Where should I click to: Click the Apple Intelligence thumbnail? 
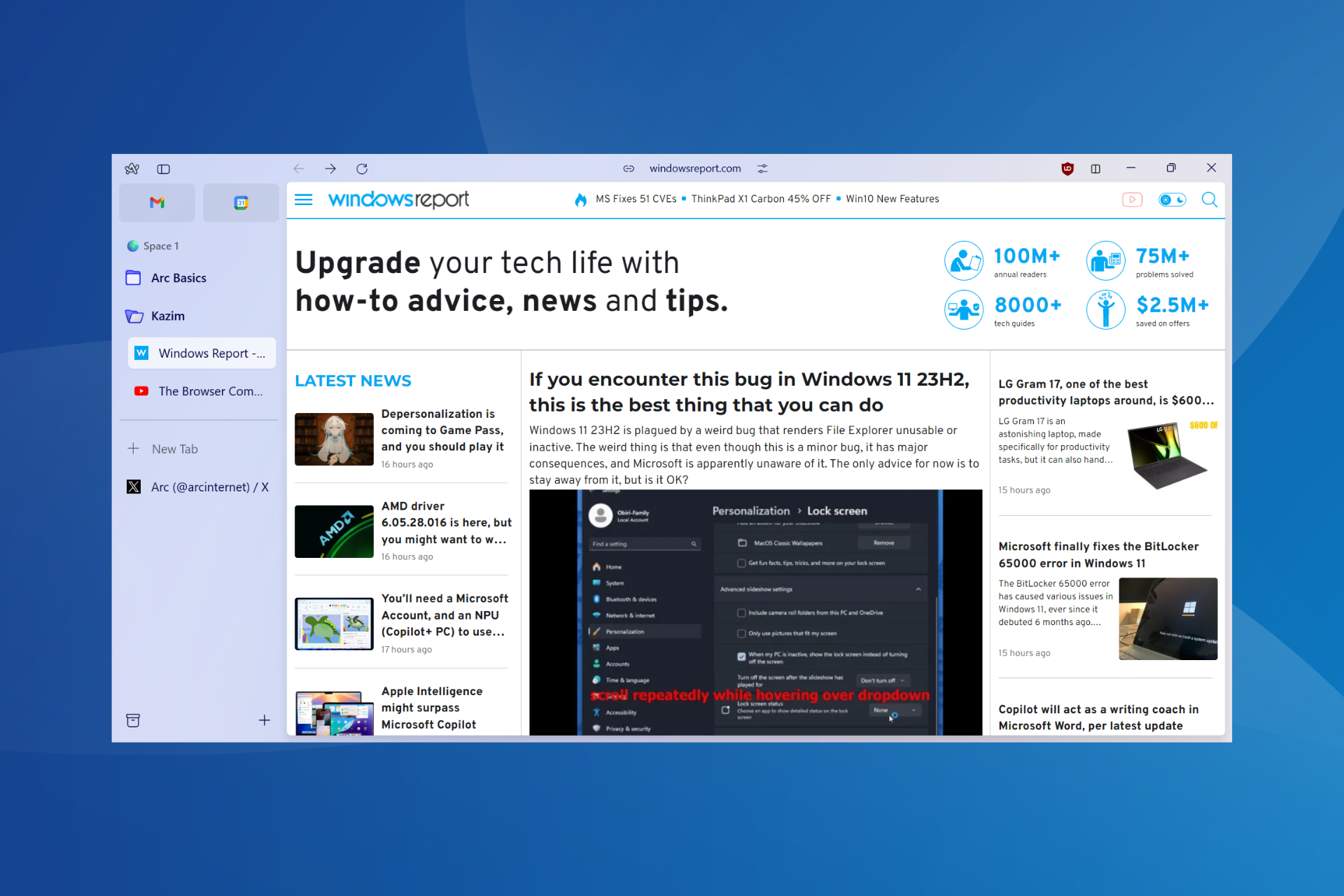point(334,713)
